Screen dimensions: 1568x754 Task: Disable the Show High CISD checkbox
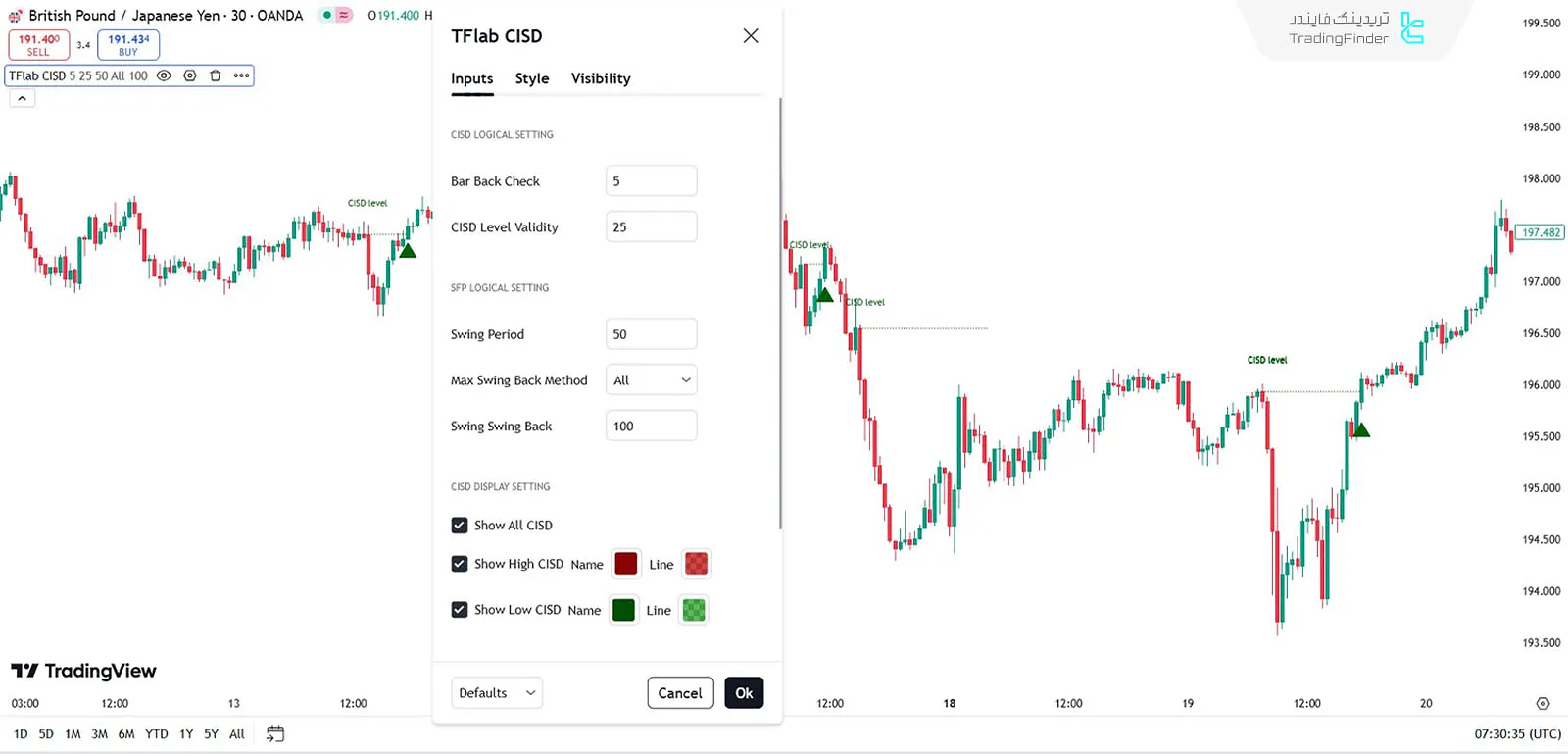click(460, 564)
